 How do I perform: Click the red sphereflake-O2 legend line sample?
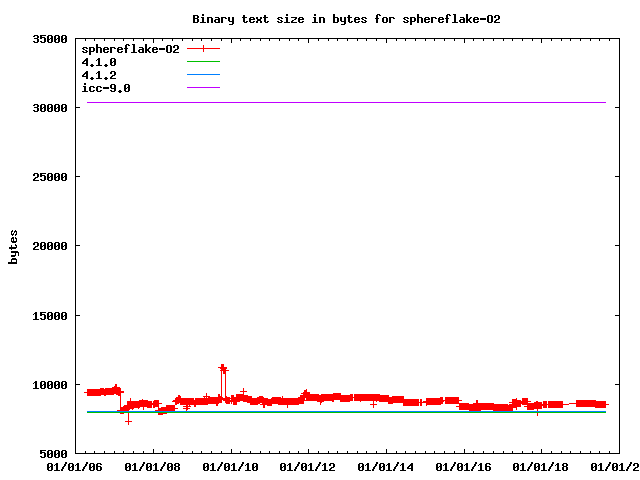[x=203, y=49]
